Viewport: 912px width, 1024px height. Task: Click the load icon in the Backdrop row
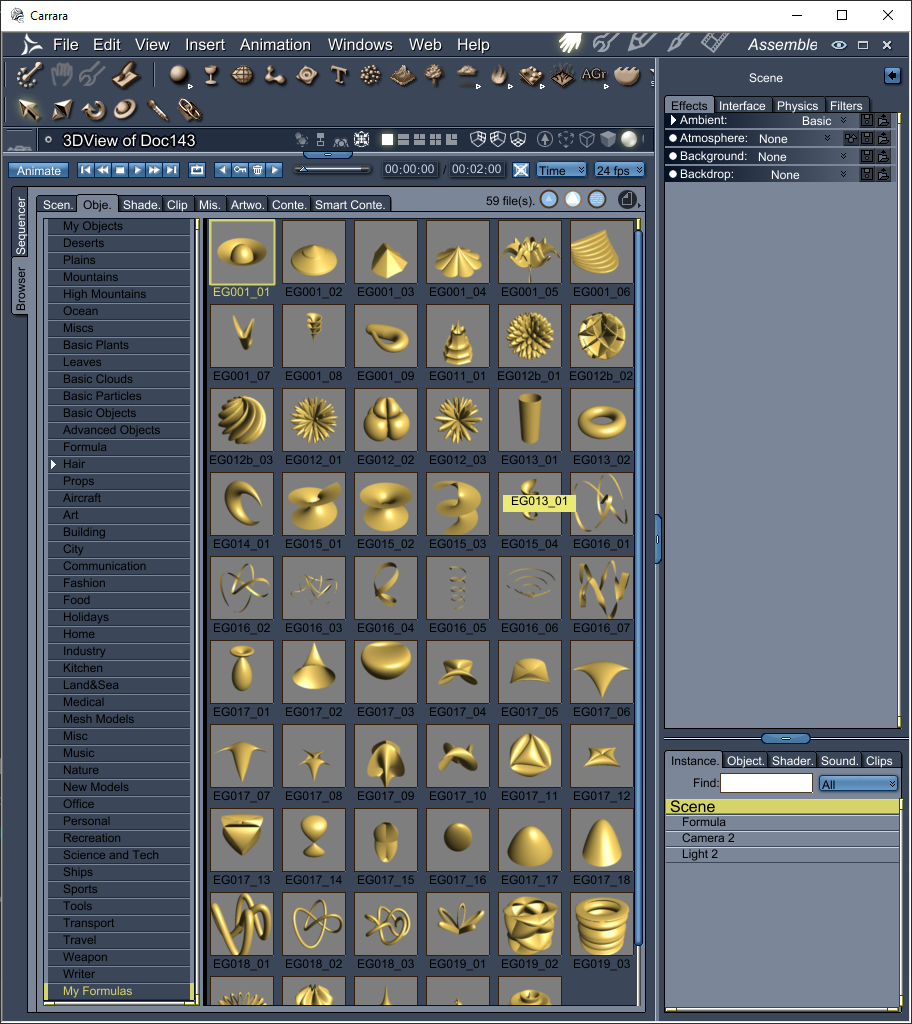click(x=883, y=174)
